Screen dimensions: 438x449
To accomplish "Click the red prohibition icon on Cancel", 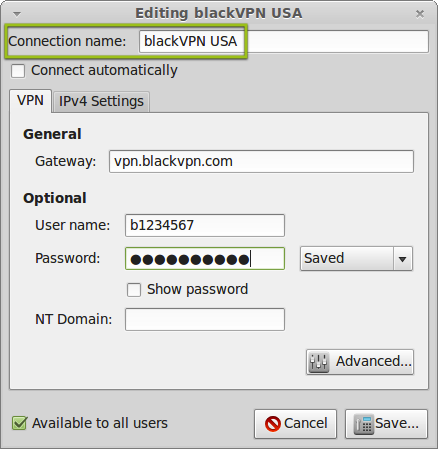I will (x=273, y=424).
